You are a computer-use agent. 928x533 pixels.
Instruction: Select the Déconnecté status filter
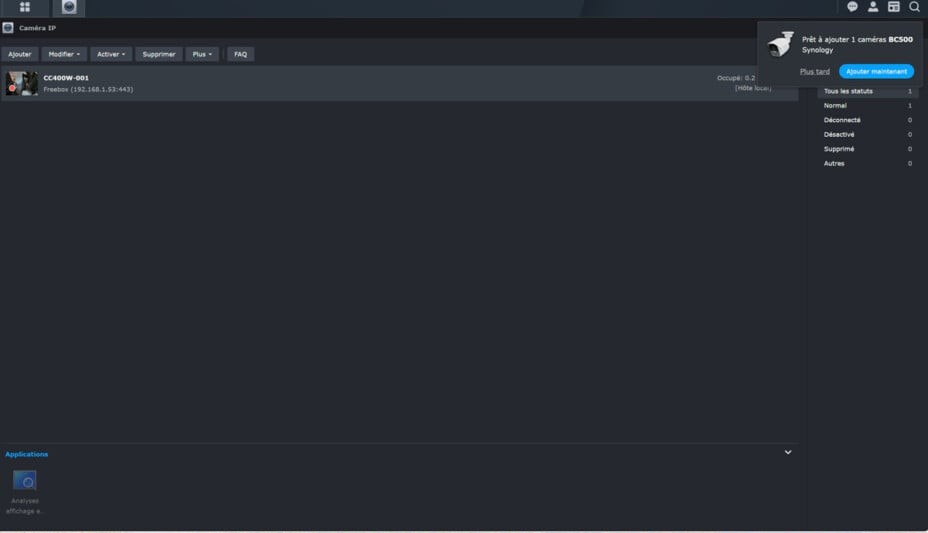tap(842, 120)
